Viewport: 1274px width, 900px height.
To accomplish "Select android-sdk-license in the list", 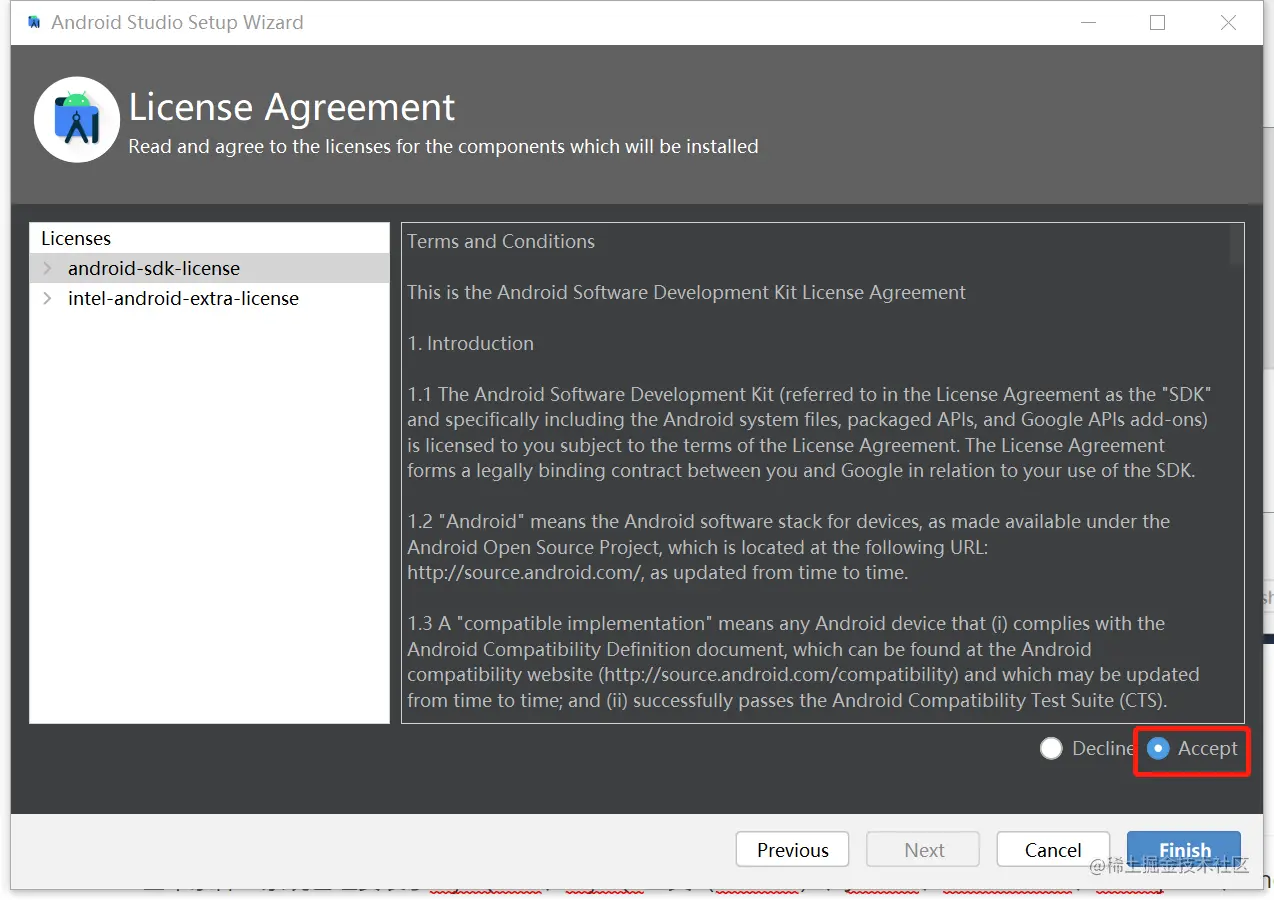I will tap(210, 268).
